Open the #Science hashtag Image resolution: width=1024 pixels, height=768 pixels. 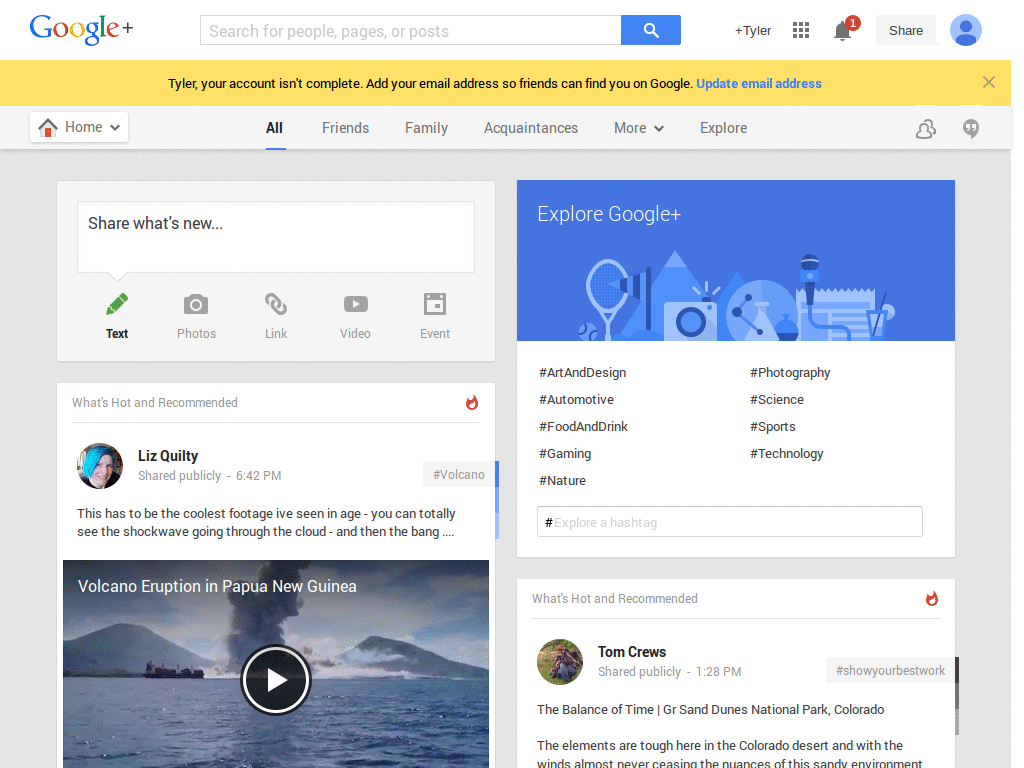click(777, 399)
